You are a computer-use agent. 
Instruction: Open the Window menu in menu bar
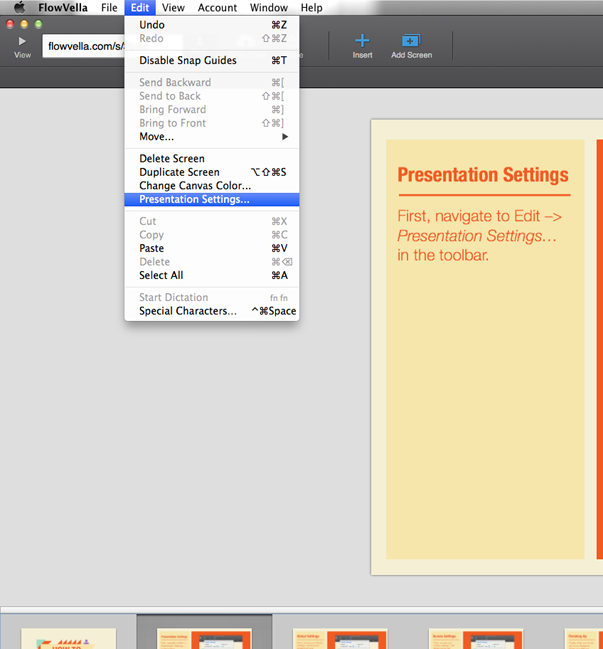pyautogui.click(x=269, y=8)
